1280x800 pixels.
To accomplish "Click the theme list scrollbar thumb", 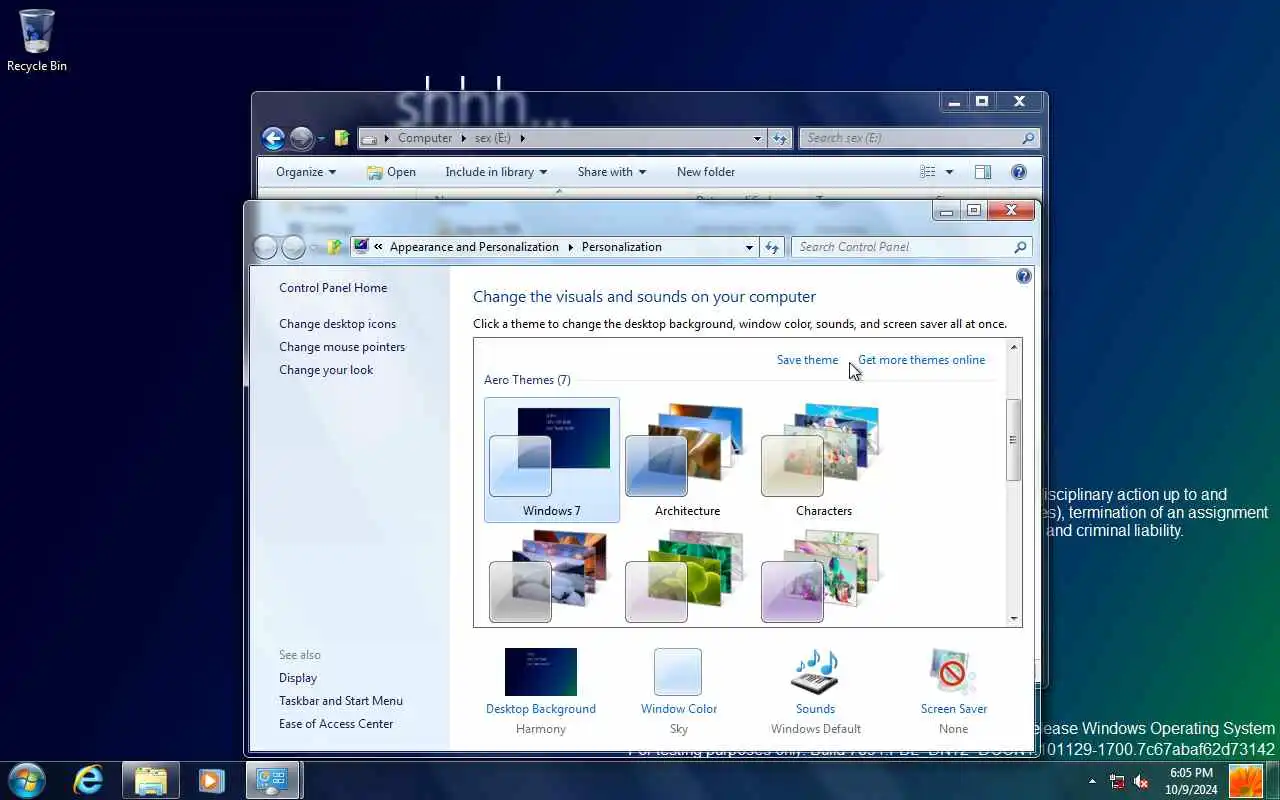I will (x=1013, y=439).
